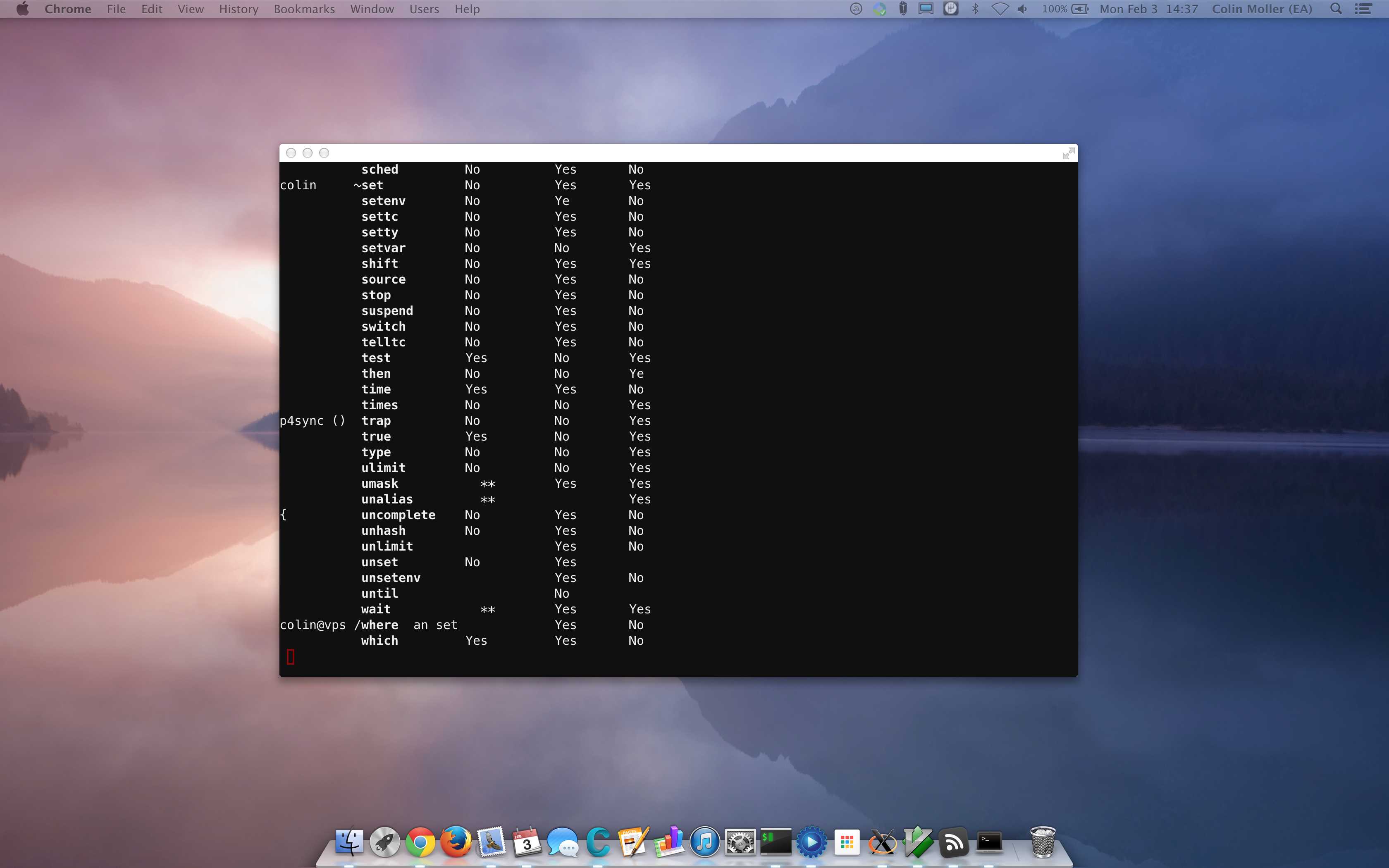The width and height of the screenshot is (1389, 868).
Task: Open the Window menu
Action: [x=372, y=9]
